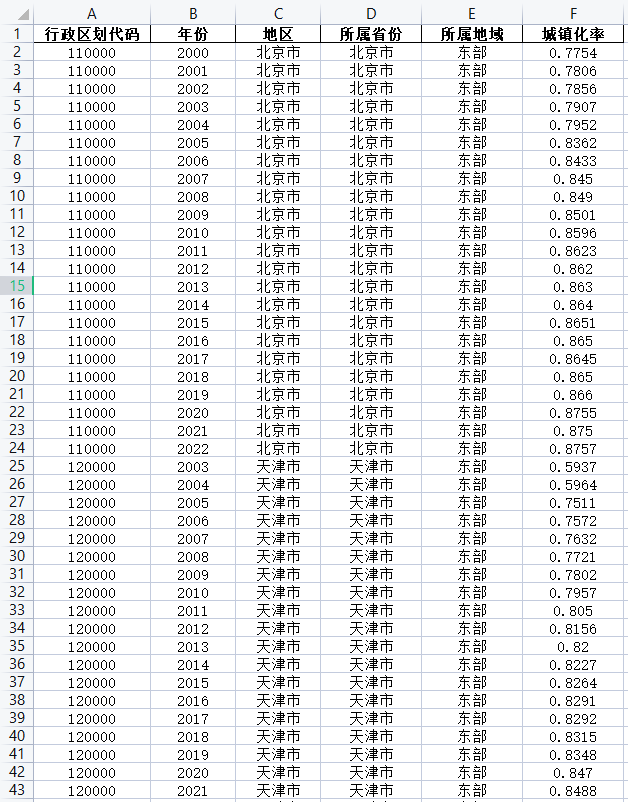628x802 pixels.
Task: Click the 城镇化率 header cell
Action: click(x=573, y=34)
